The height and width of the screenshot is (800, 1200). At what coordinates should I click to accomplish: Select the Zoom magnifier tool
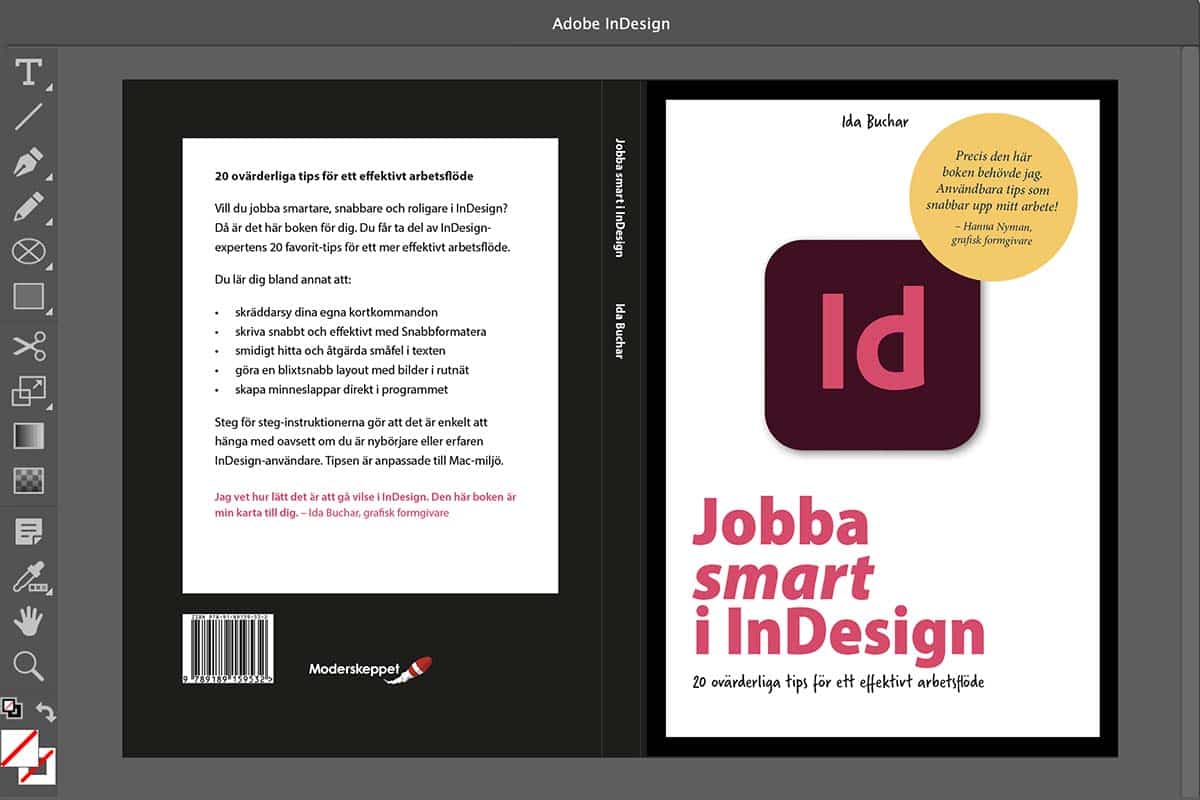click(x=28, y=666)
